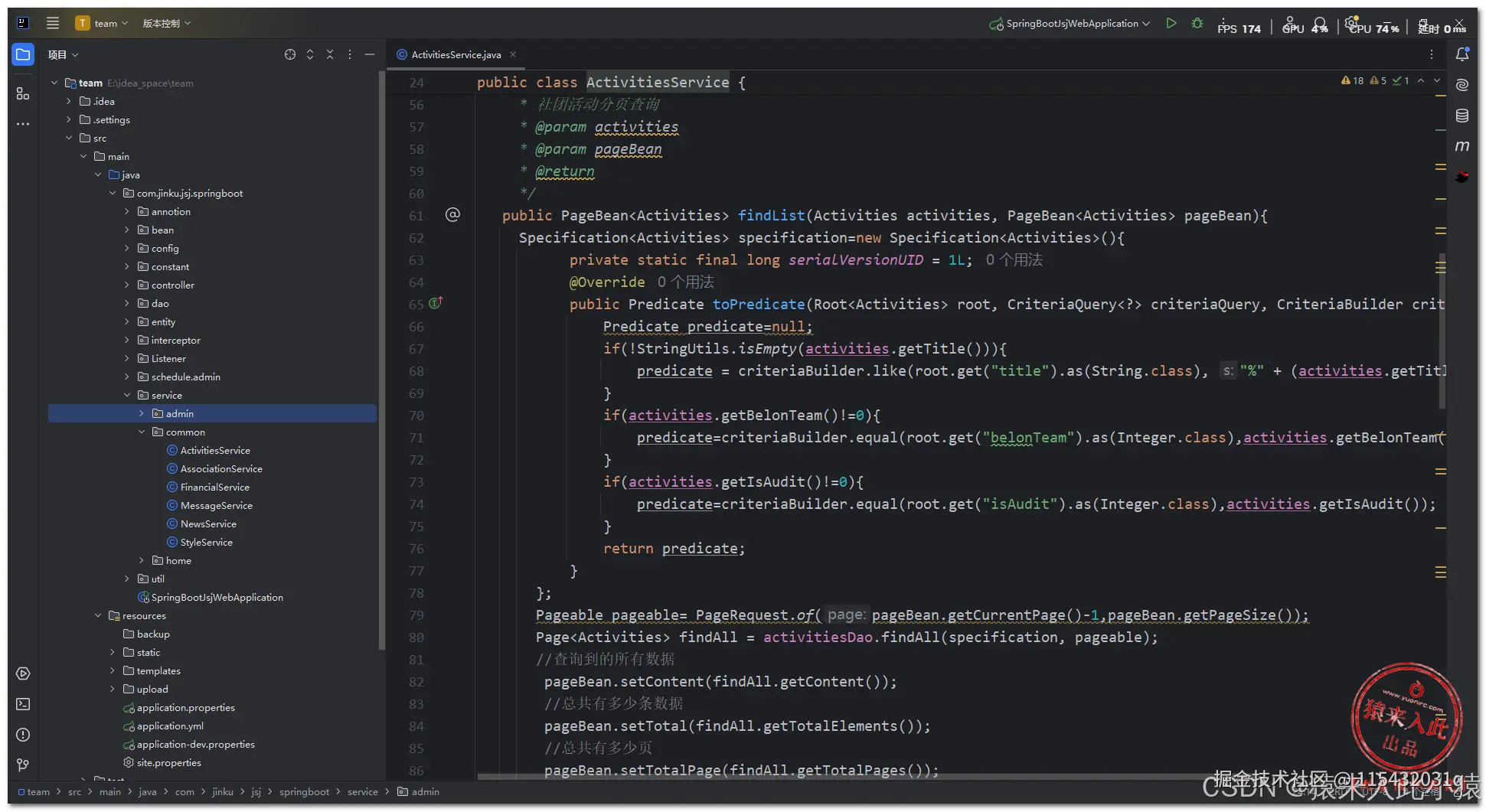Open MessageService class in tree
Screen dimensions: 1486x812
217,505
